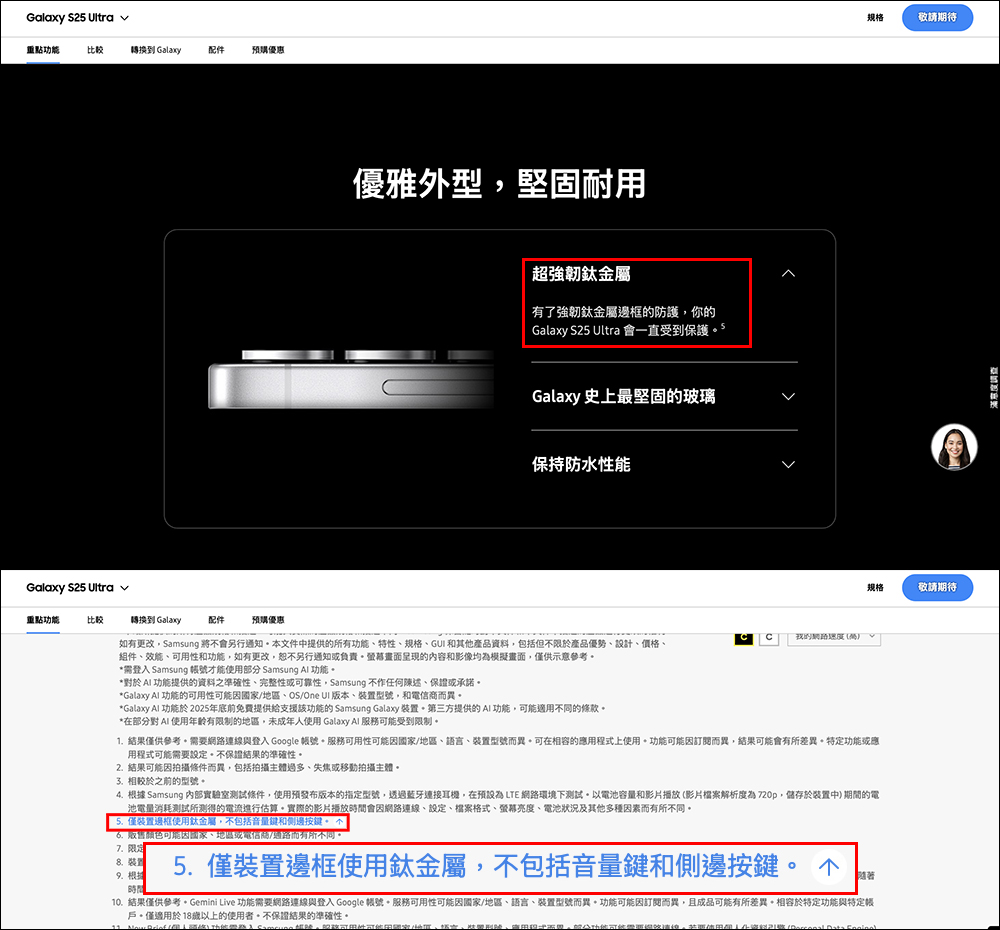This screenshot has width=1000, height=930.
Task: Click blue 敬請期待 button in bottom screenshot
Action: tap(937, 587)
